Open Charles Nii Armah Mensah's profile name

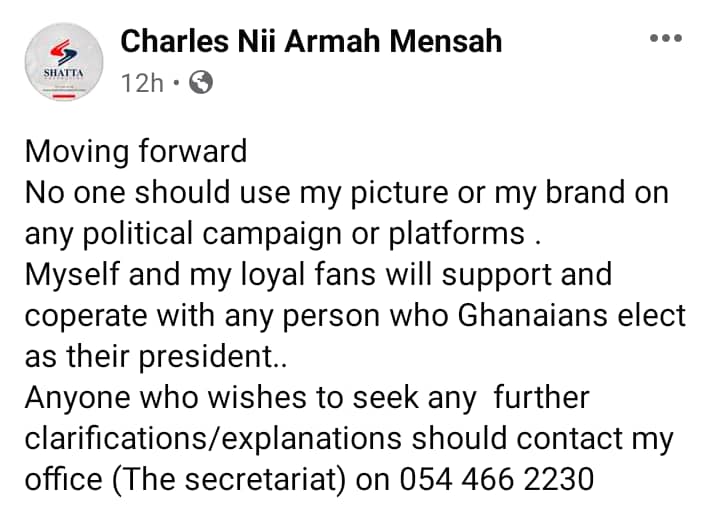(311, 41)
